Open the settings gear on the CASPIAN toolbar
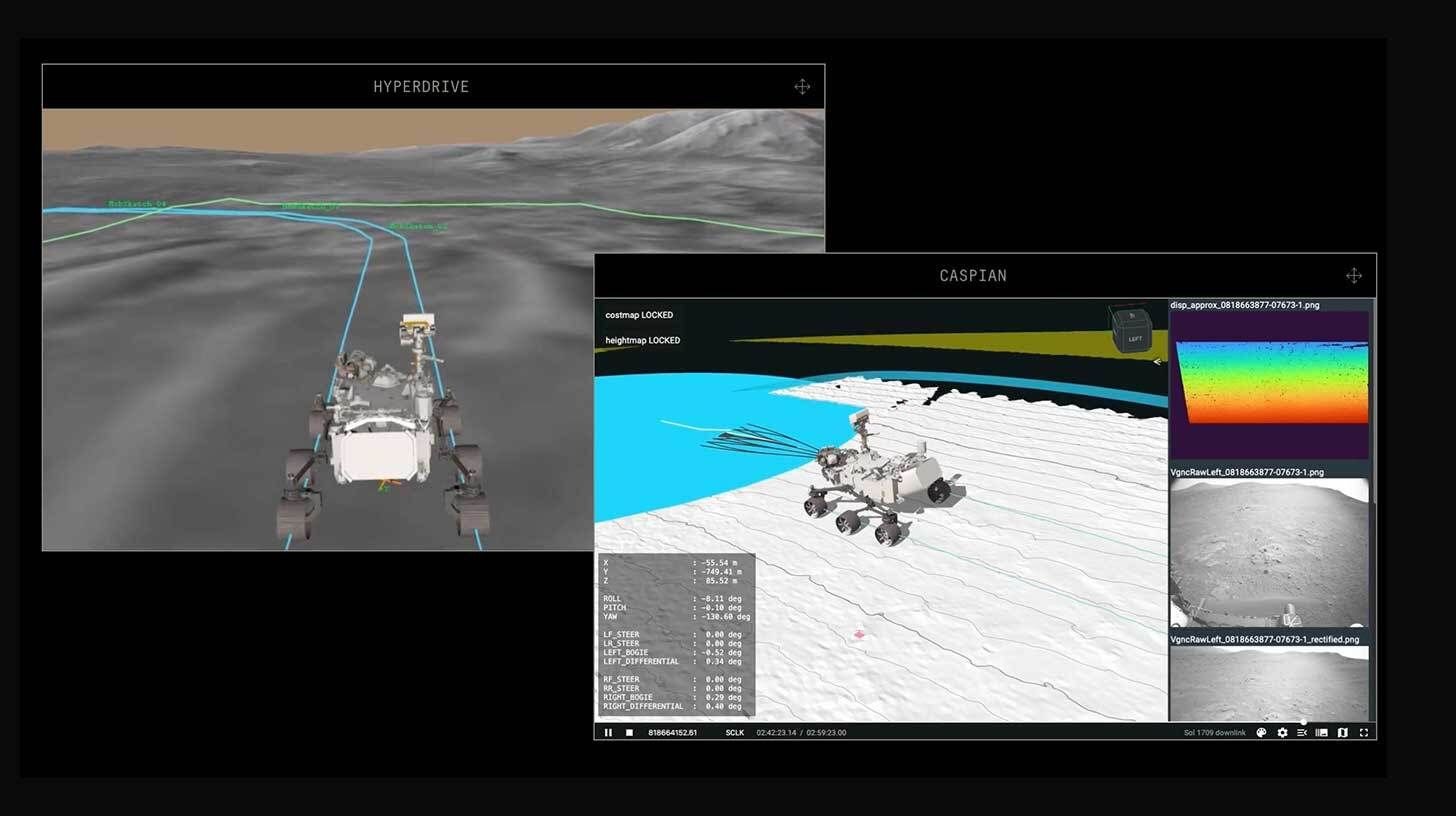 (1282, 732)
